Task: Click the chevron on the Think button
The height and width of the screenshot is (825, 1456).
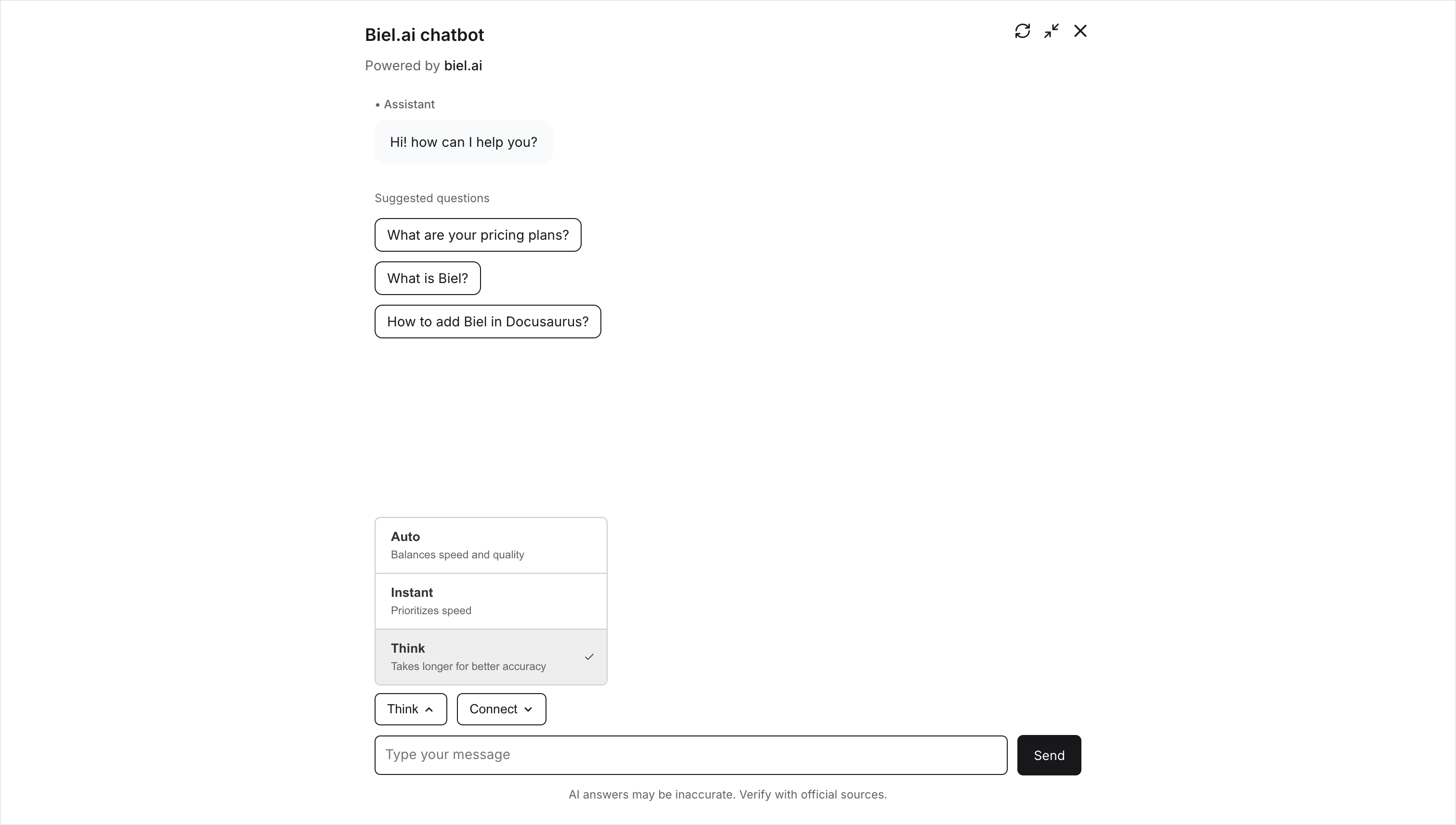Action: click(429, 709)
